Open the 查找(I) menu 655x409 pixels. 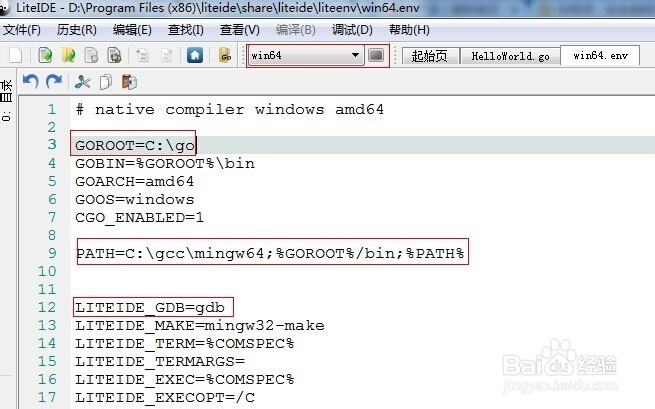[186, 30]
